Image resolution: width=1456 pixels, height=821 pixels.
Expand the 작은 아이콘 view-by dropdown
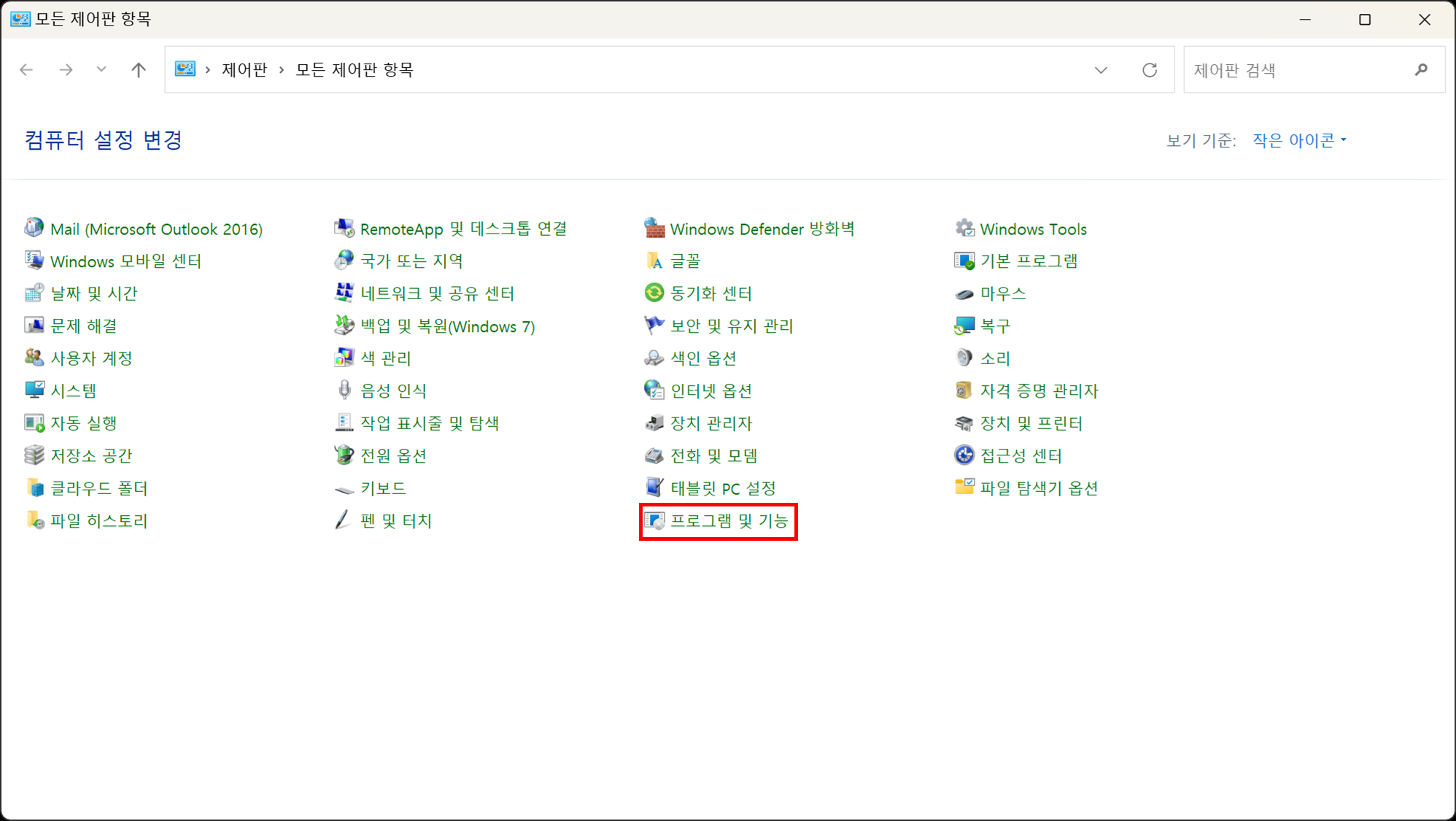(1299, 140)
